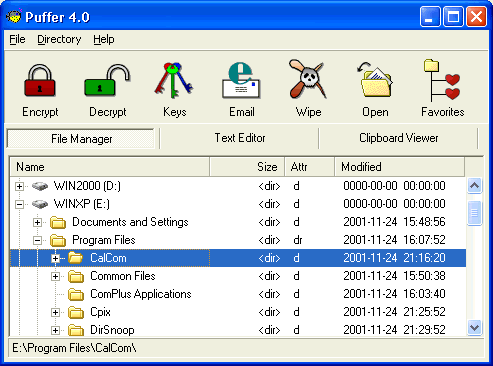The height and width of the screenshot is (366, 493).
Task: Expand the Cpix folder node
Action: point(55,312)
